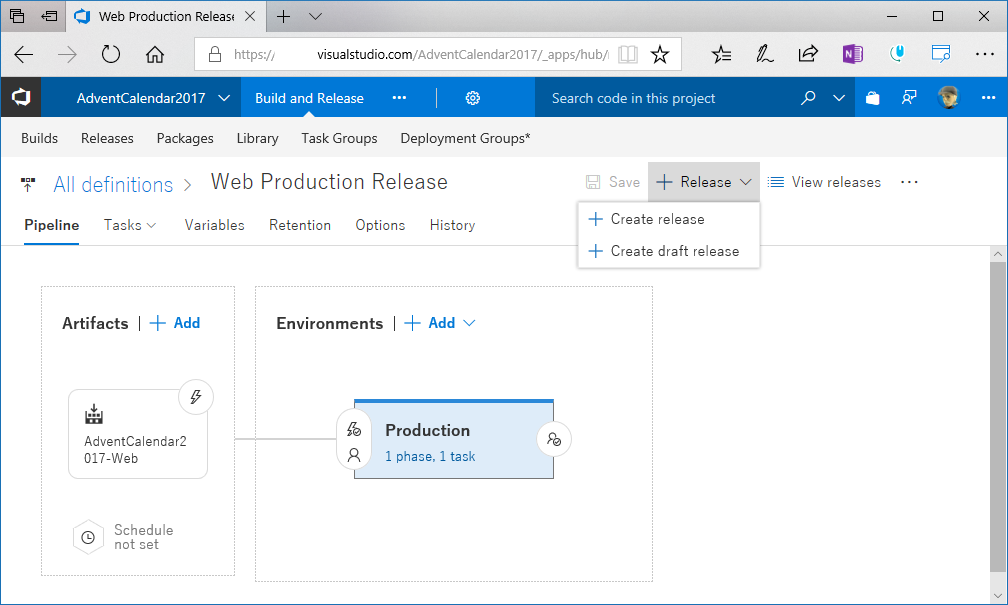Click the schedule clock icon

click(88, 537)
